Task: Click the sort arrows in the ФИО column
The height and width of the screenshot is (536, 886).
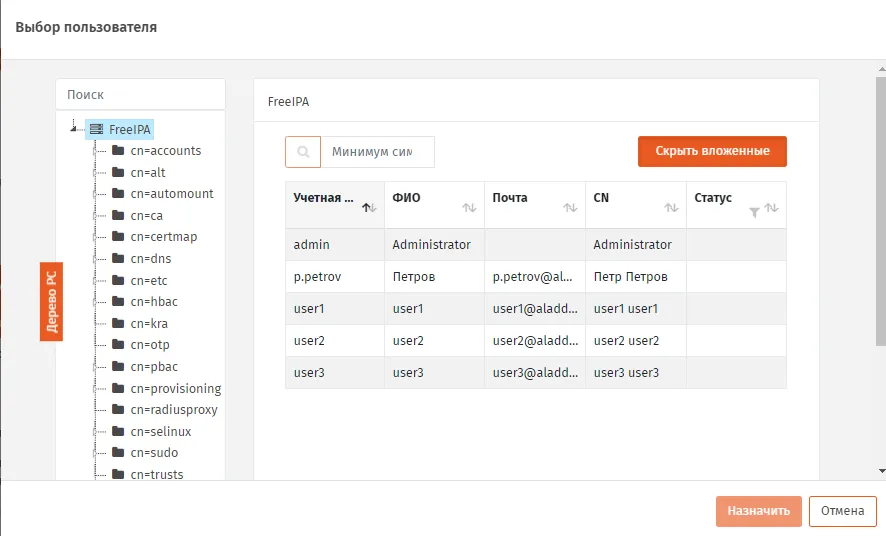Action: 469,208
